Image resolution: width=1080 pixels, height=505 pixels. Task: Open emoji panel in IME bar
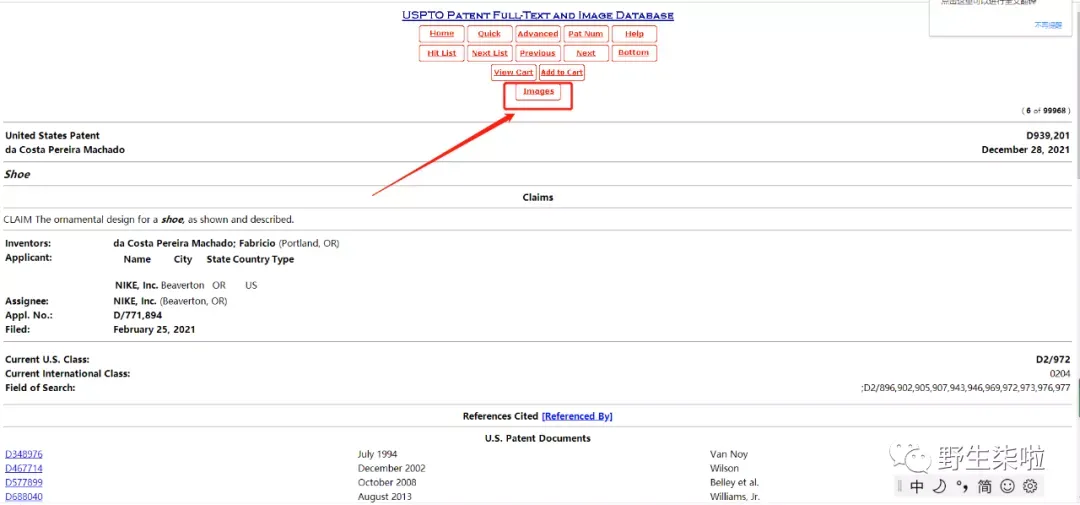click(x=1008, y=486)
